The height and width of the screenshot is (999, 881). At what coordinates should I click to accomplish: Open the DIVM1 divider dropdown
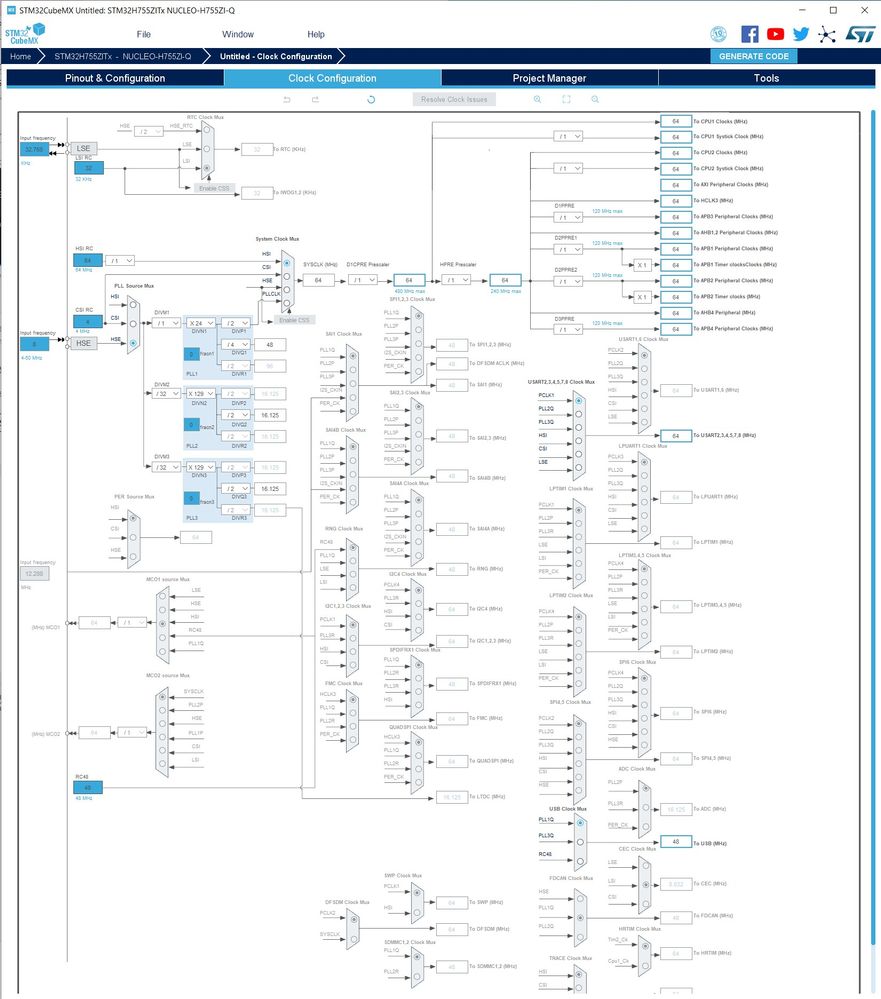166,323
